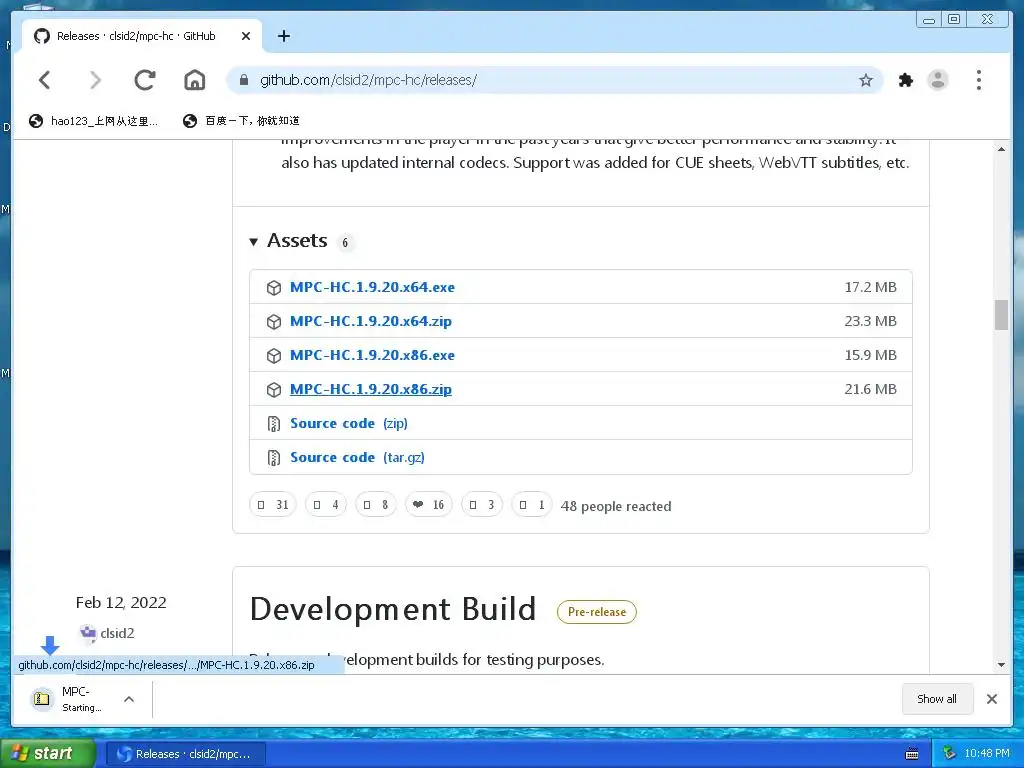This screenshot has height=768, width=1024.
Task: Go back to the previous page
Action: click(44, 80)
